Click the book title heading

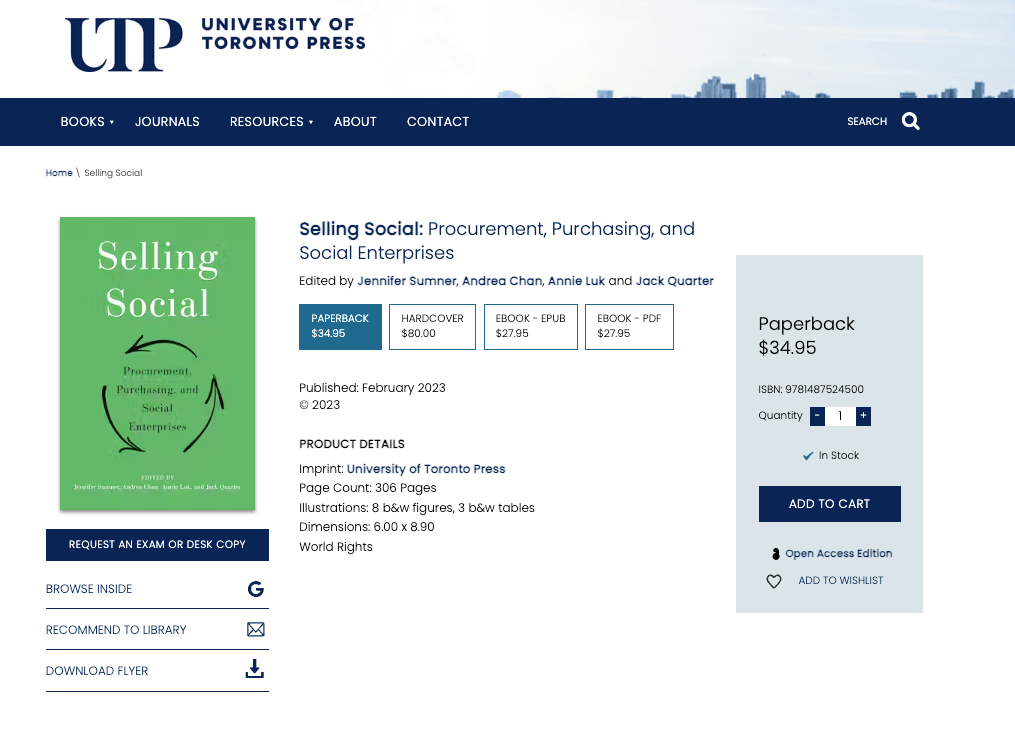(x=496, y=241)
